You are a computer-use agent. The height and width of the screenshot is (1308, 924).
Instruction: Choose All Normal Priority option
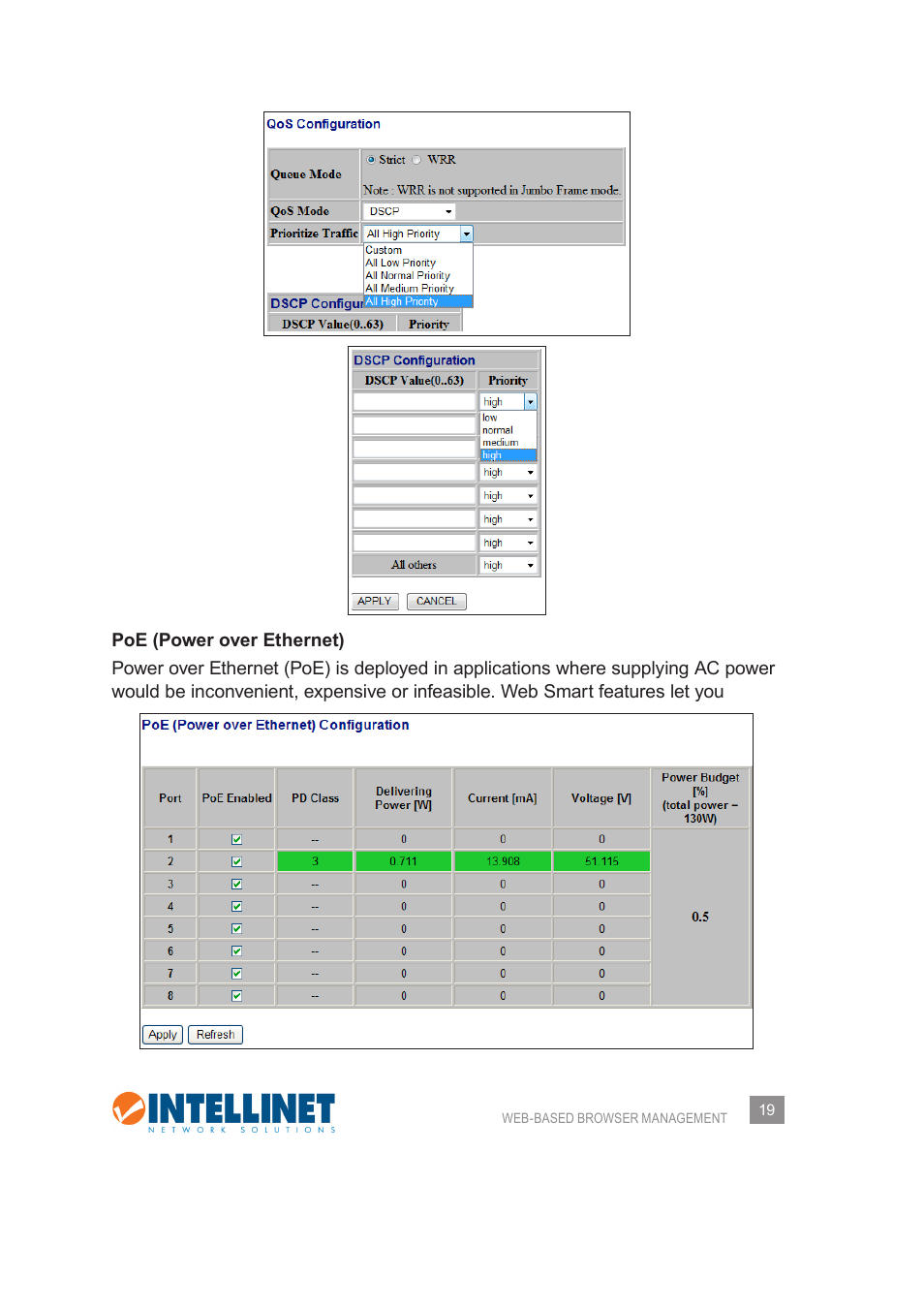click(x=408, y=275)
